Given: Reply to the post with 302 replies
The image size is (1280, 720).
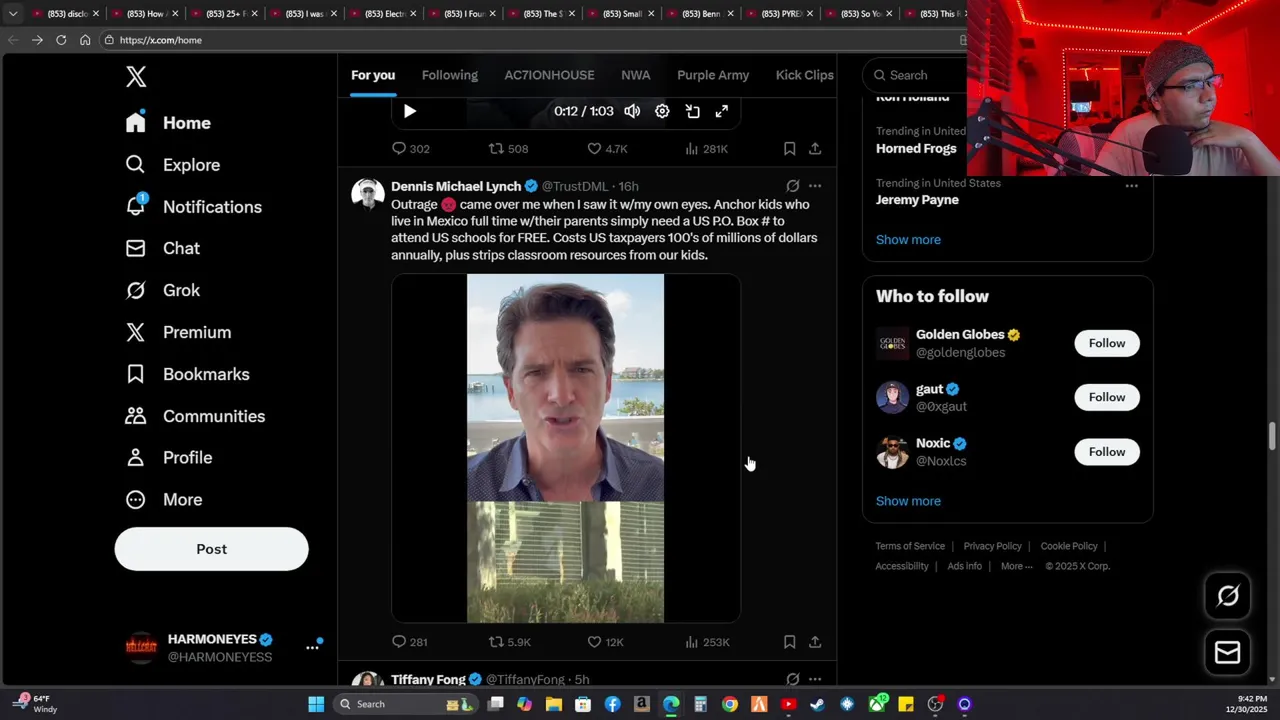Looking at the screenshot, I should 410,149.
